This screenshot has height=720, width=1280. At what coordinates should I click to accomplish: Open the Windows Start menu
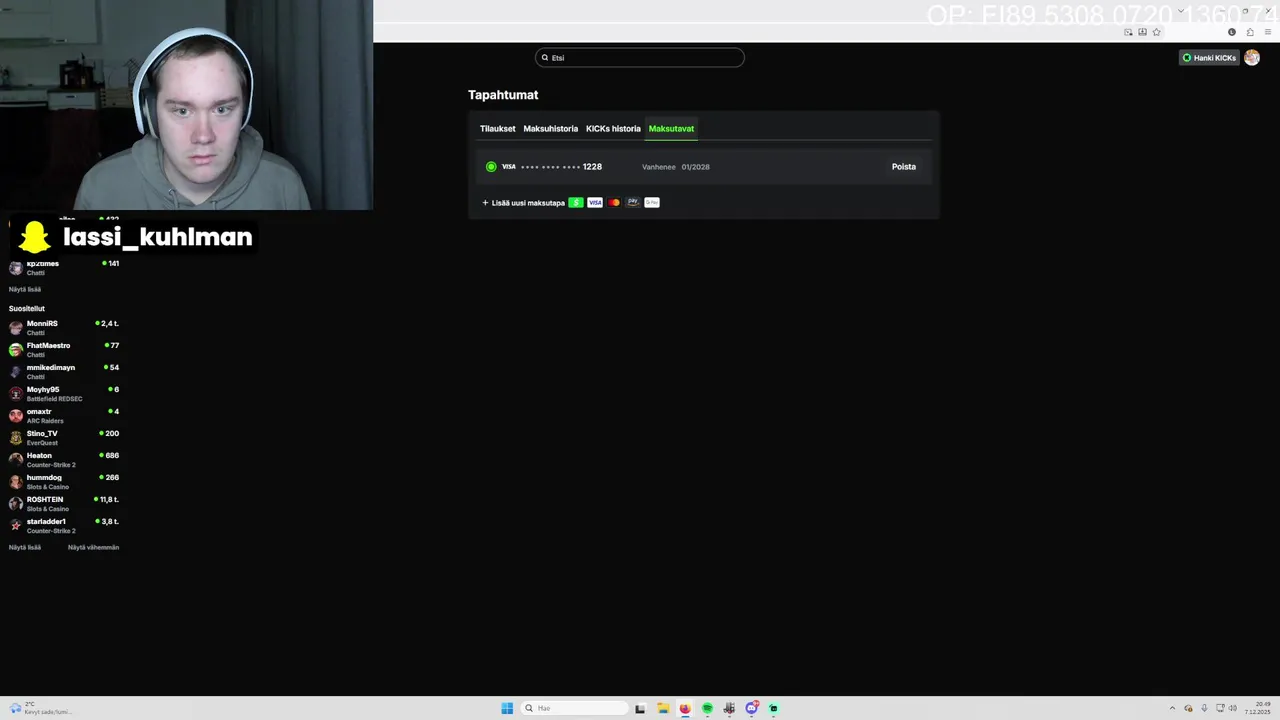[x=507, y=708]
